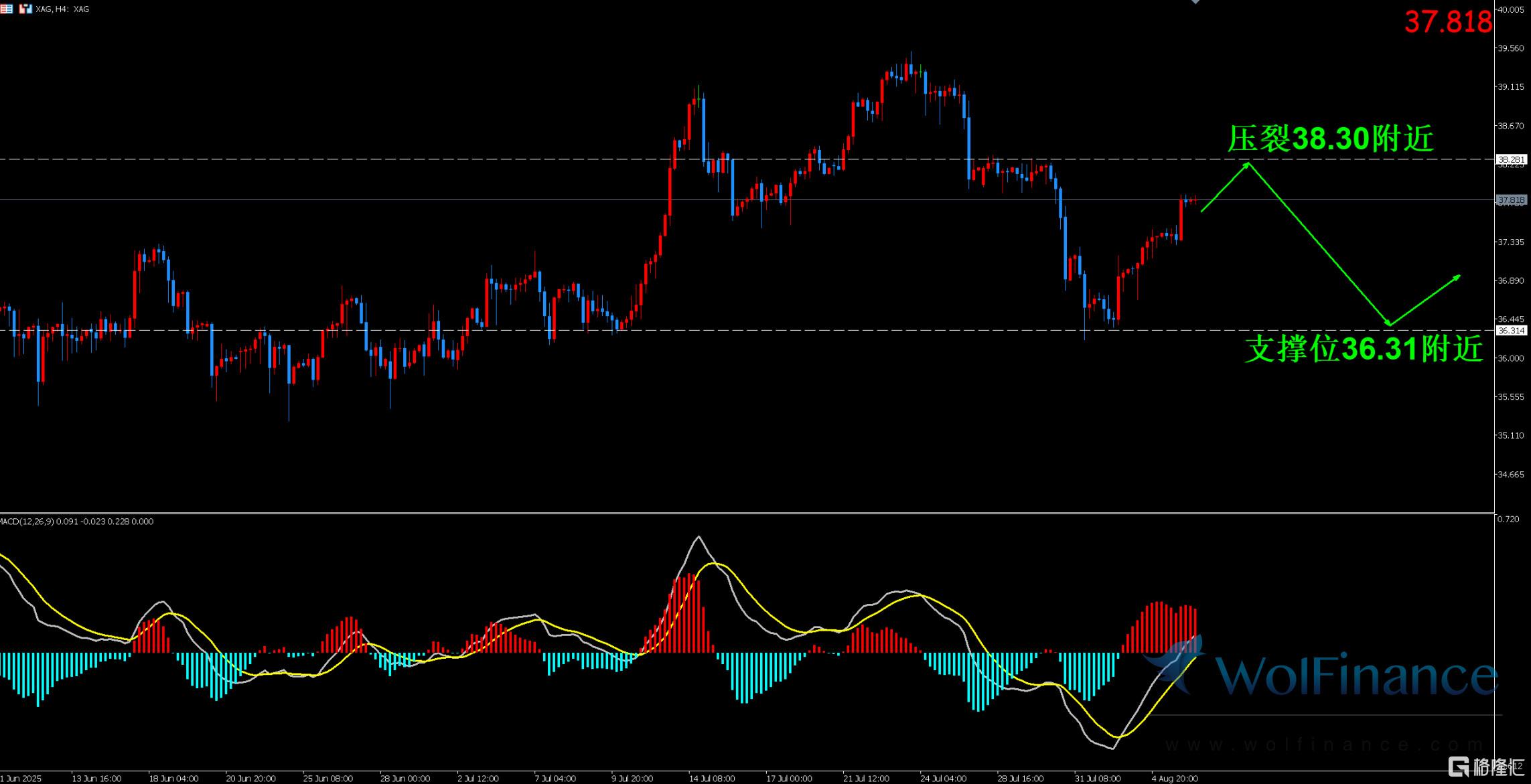The height and width of the screenshot is (784, 1531).
Task: Toggle the one-click trading panel icon
Action: point(25,9)
